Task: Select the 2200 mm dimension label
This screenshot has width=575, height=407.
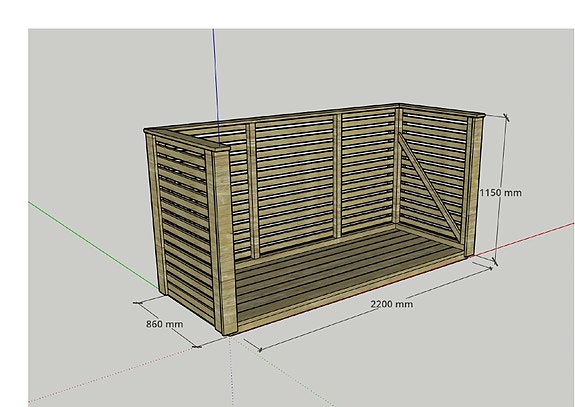Action: point(392,304)
